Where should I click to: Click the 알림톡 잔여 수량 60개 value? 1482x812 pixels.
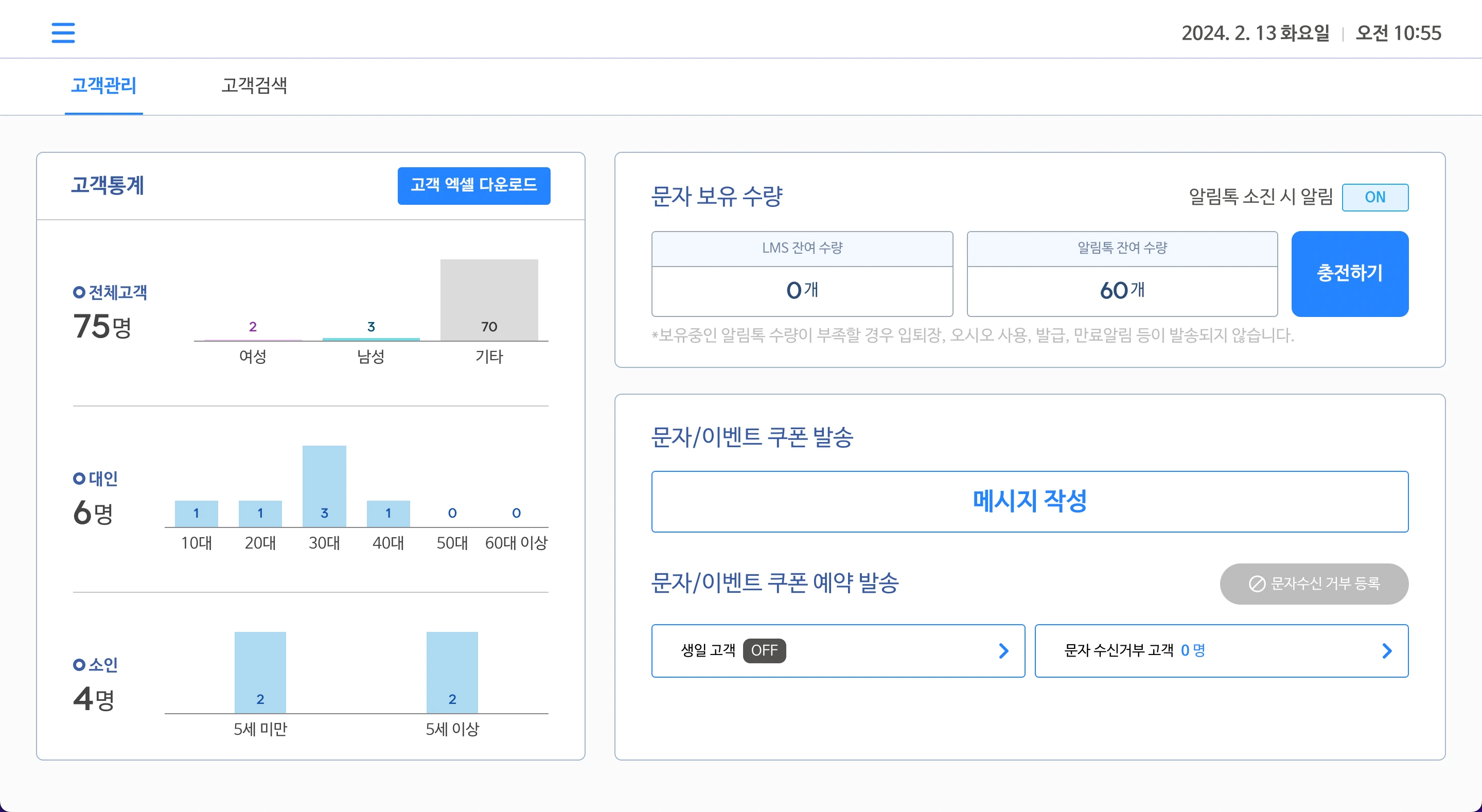[x=1122, y=290]
